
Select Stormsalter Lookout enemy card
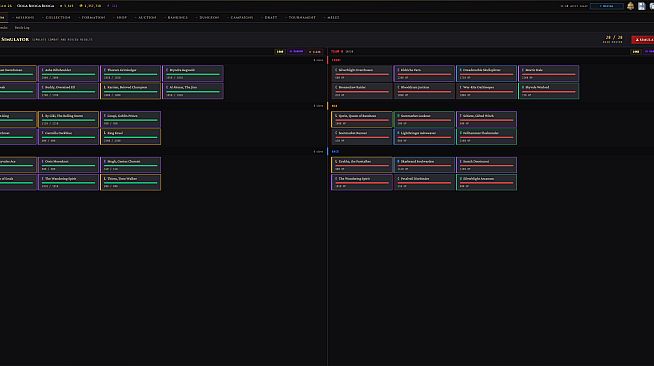(424, 119)
